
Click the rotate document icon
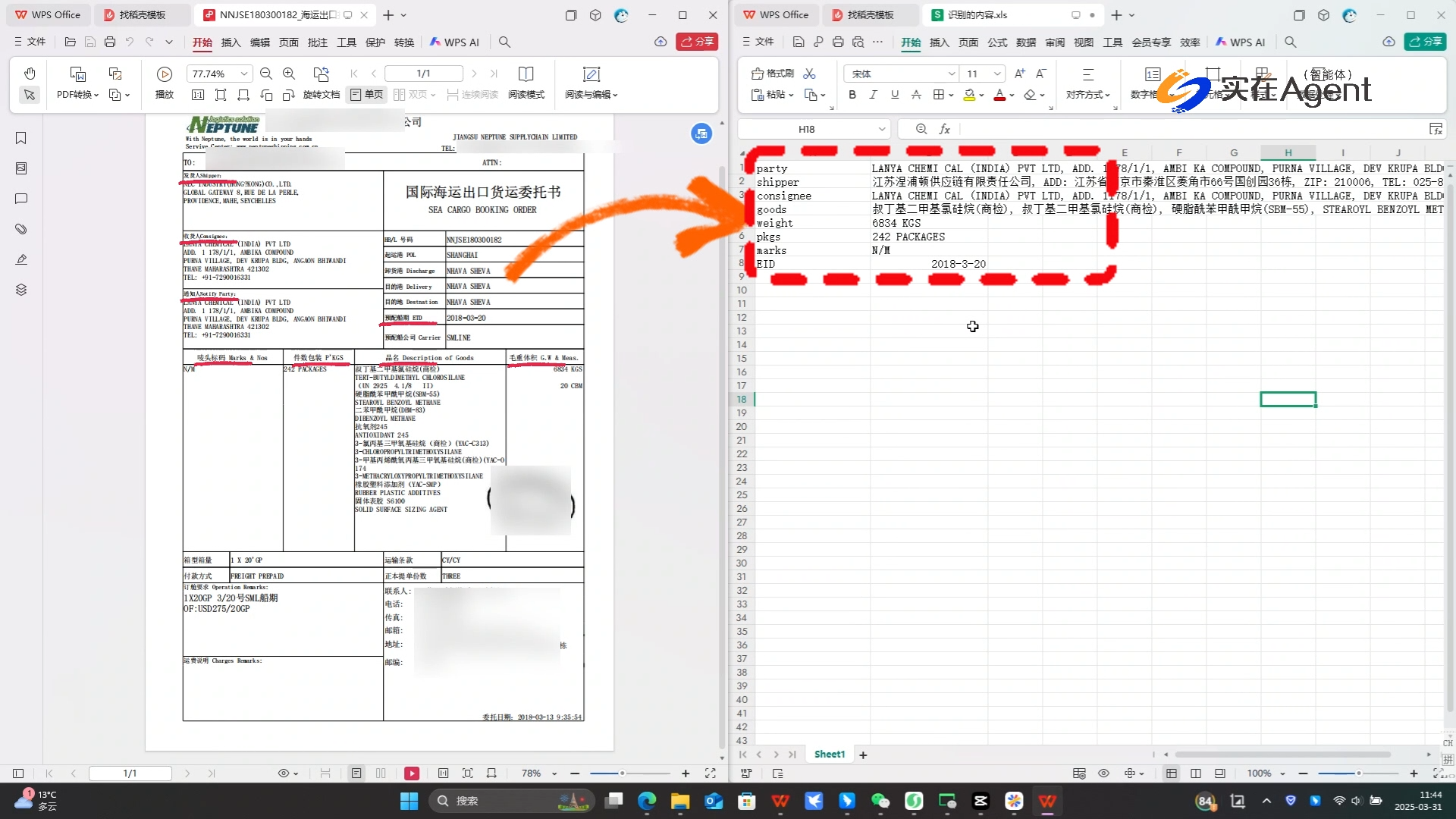tap(321, 74)
